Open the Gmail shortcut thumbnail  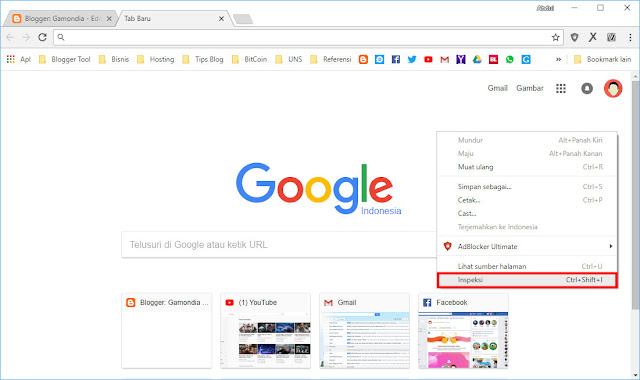pos(364,330)
